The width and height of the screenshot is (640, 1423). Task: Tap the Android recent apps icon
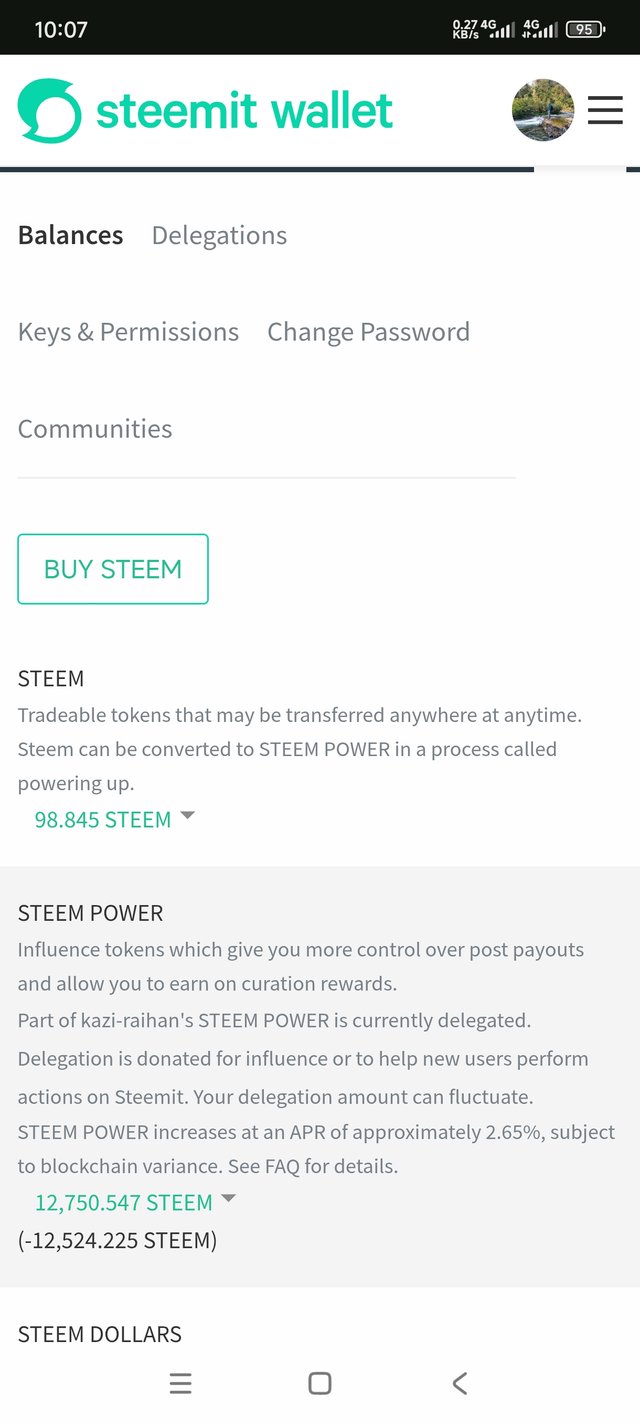(x=180, y=1383)
